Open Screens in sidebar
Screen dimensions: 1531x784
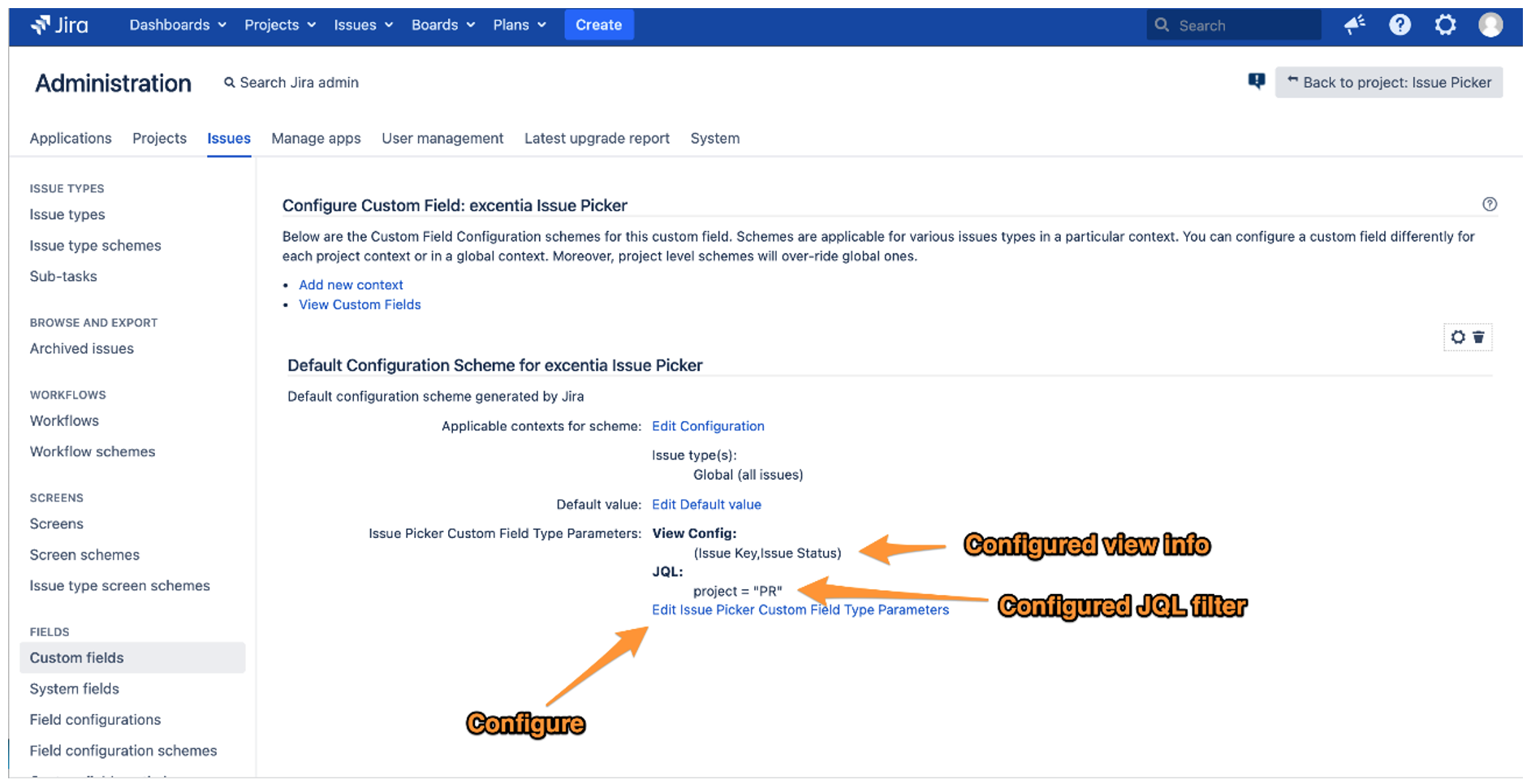57,524
